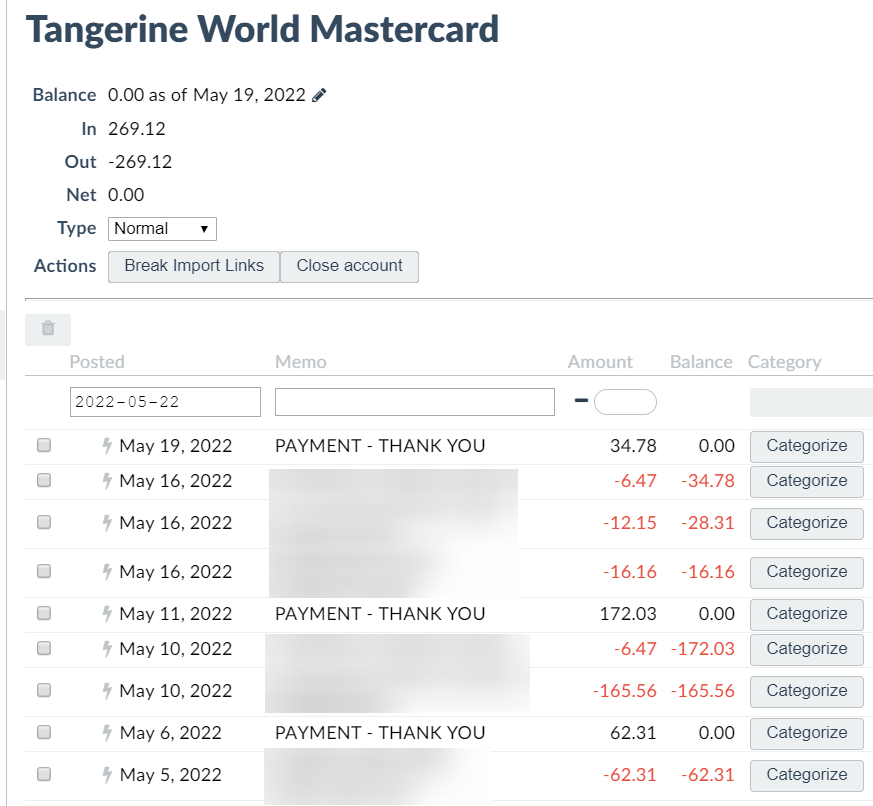The width and height of the screenshot is (873, 806).
Task: Click the trash icon above the transaction list
Action: [47, 329]
